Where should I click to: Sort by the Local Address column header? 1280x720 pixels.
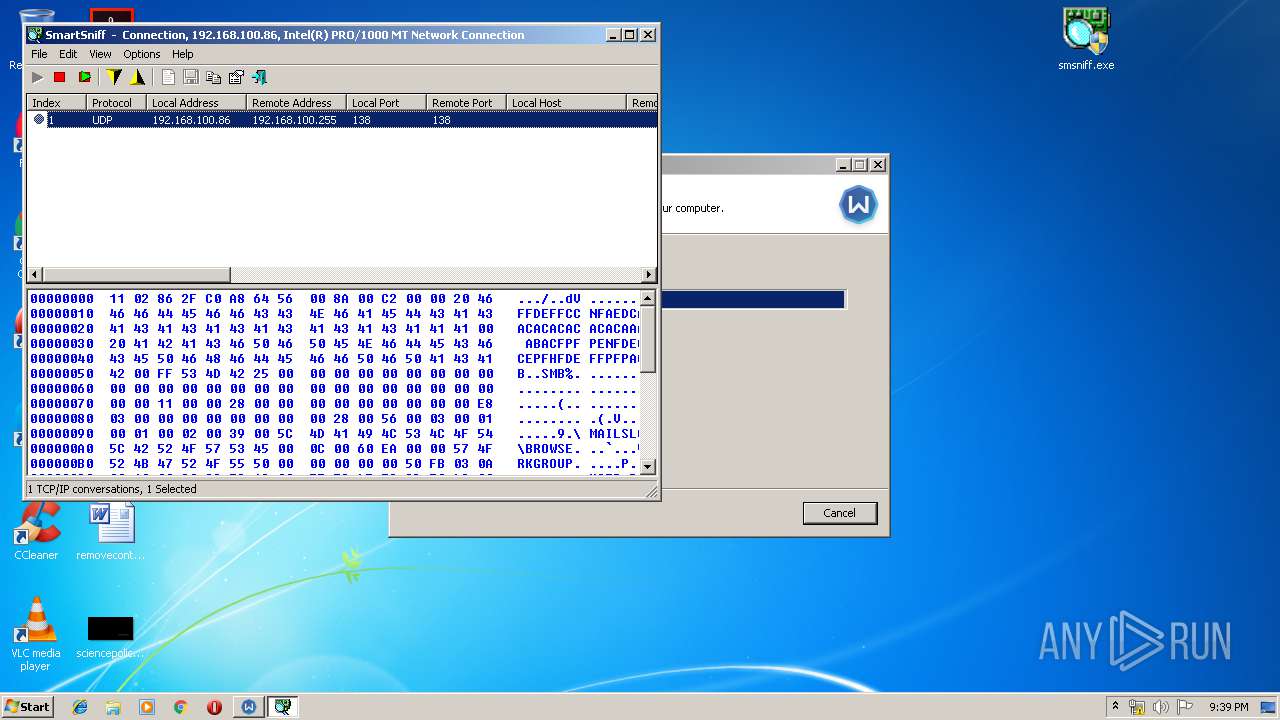(196, 103)
